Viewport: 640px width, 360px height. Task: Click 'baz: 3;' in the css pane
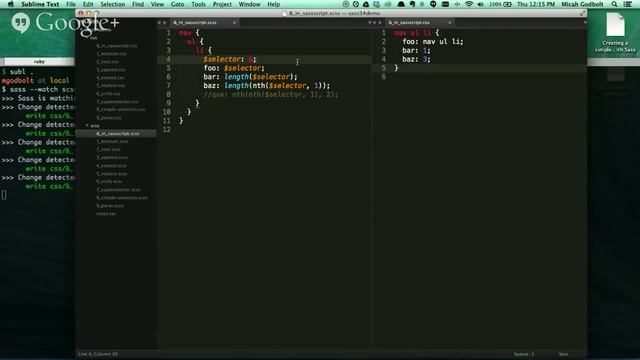pyautogui.click(x=416, y=59)
